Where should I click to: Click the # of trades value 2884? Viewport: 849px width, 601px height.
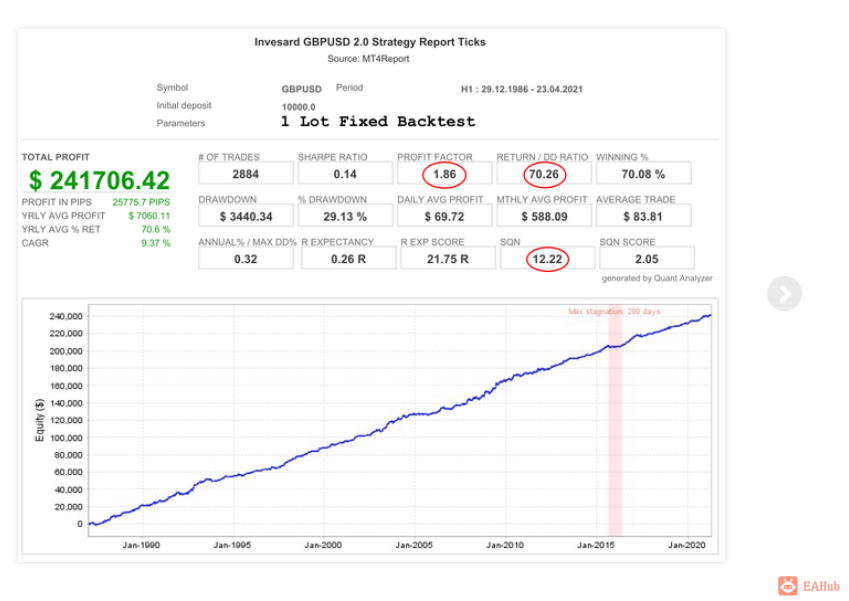[245, 174]
